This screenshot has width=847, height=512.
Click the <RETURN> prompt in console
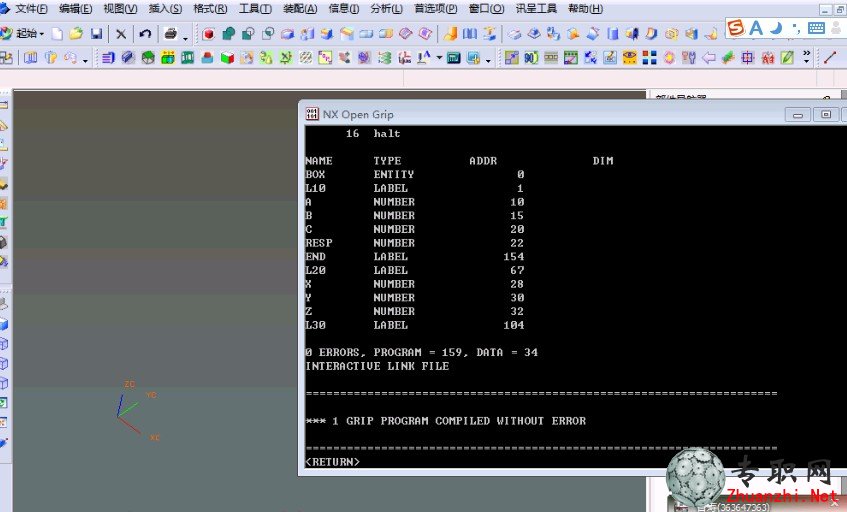click(332, 462)
